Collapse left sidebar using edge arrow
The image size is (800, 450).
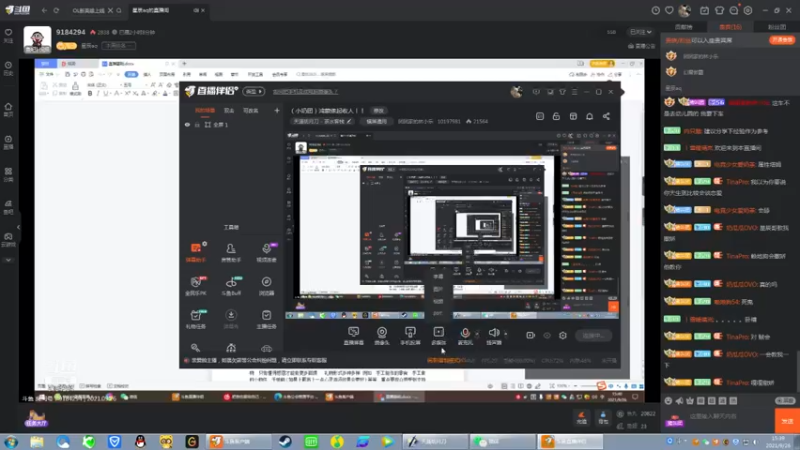(18, 227)
